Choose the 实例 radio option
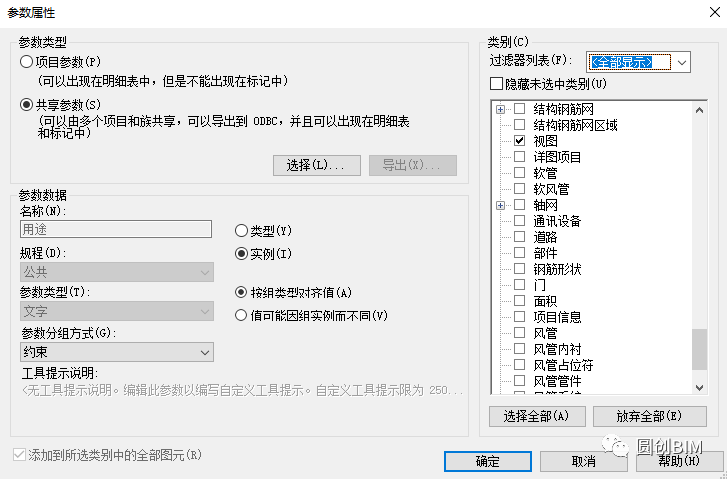This screenshot has height=479, width=727. 241,254
